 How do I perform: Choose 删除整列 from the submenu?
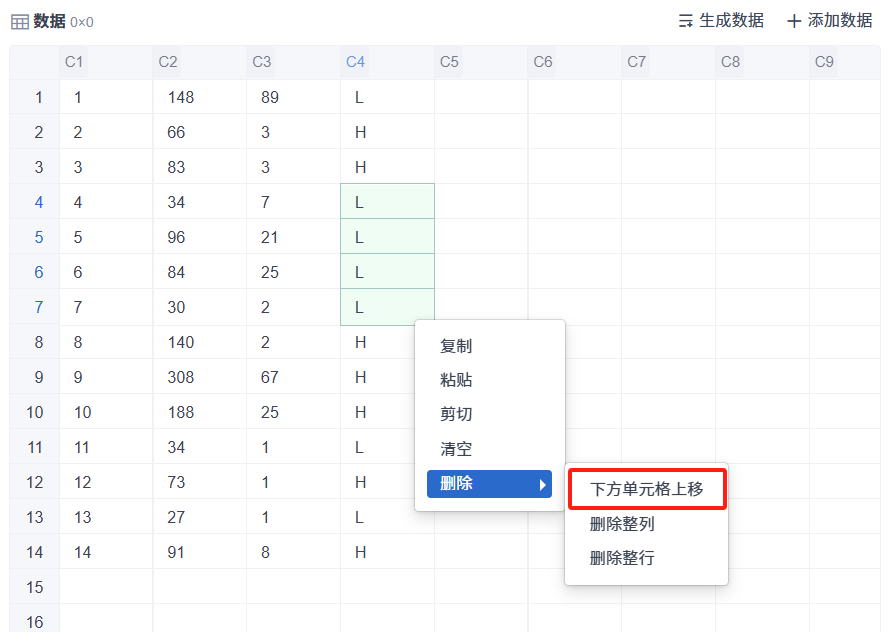[x=622, y=524]
